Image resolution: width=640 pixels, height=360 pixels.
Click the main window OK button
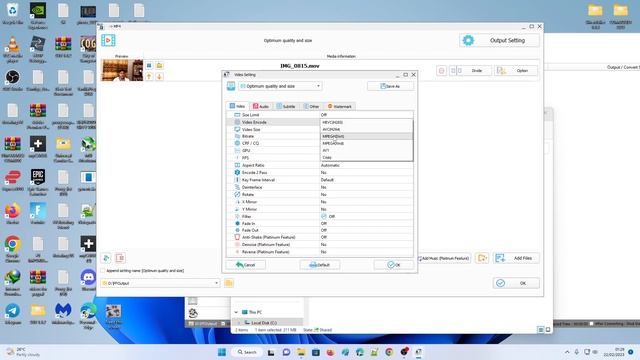(x=516, y=283)
